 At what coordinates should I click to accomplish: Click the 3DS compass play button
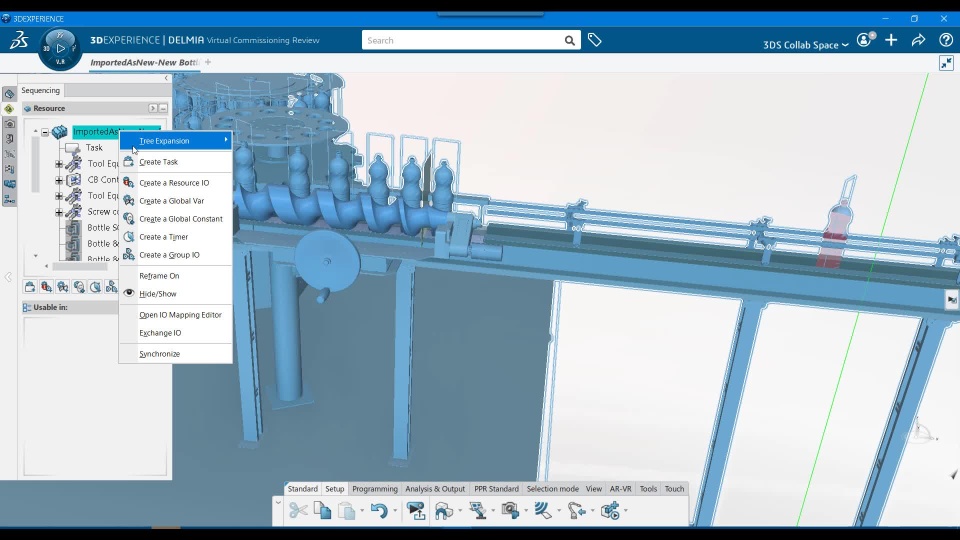[x=60, y=48]
